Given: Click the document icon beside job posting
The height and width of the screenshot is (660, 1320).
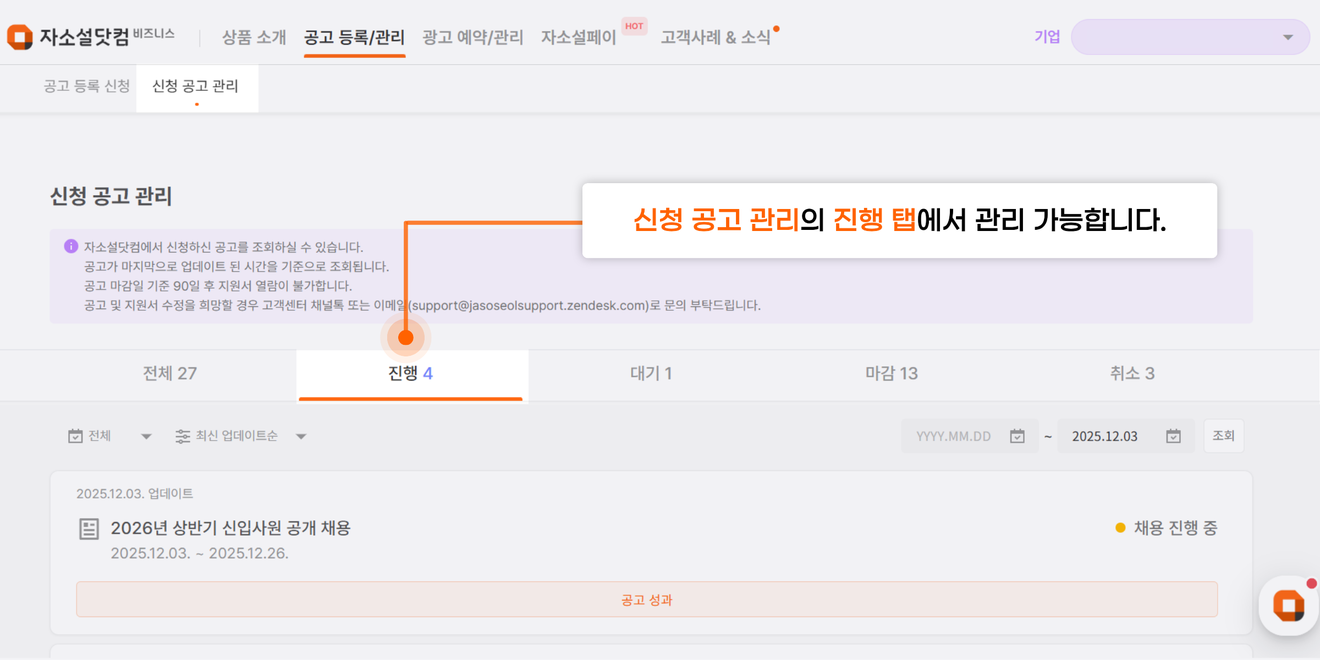Looking at the screenshot, I should point(89,529).
